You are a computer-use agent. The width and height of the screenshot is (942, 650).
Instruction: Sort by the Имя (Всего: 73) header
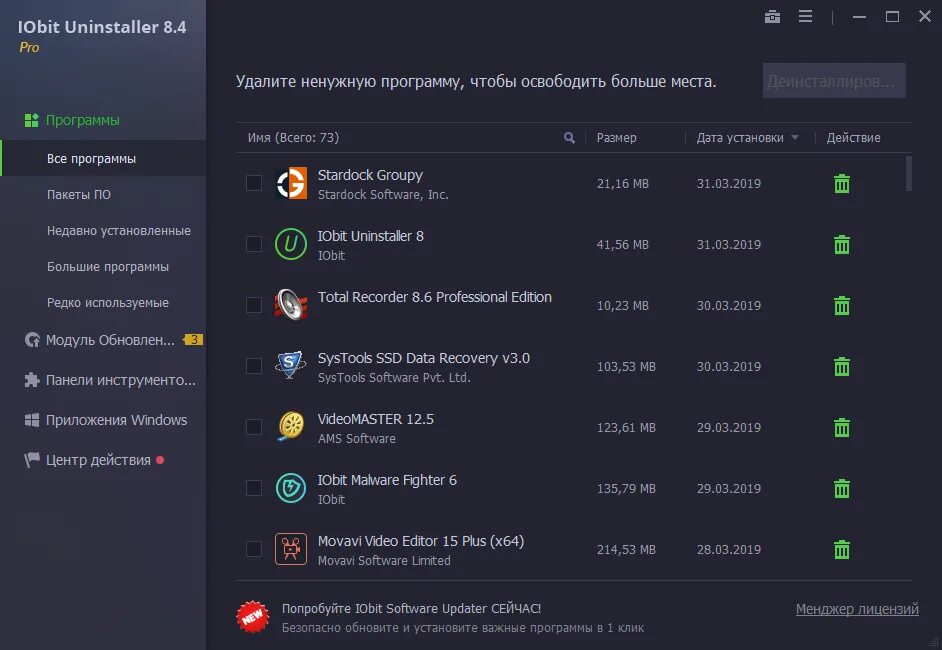pyautogui.click(x=293, y=138)
